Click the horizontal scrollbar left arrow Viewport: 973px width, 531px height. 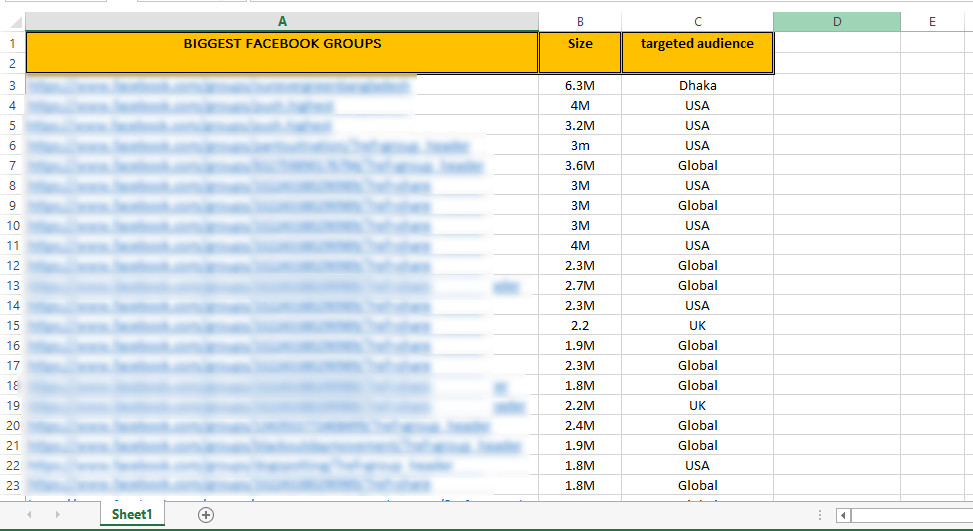point(844,515)
